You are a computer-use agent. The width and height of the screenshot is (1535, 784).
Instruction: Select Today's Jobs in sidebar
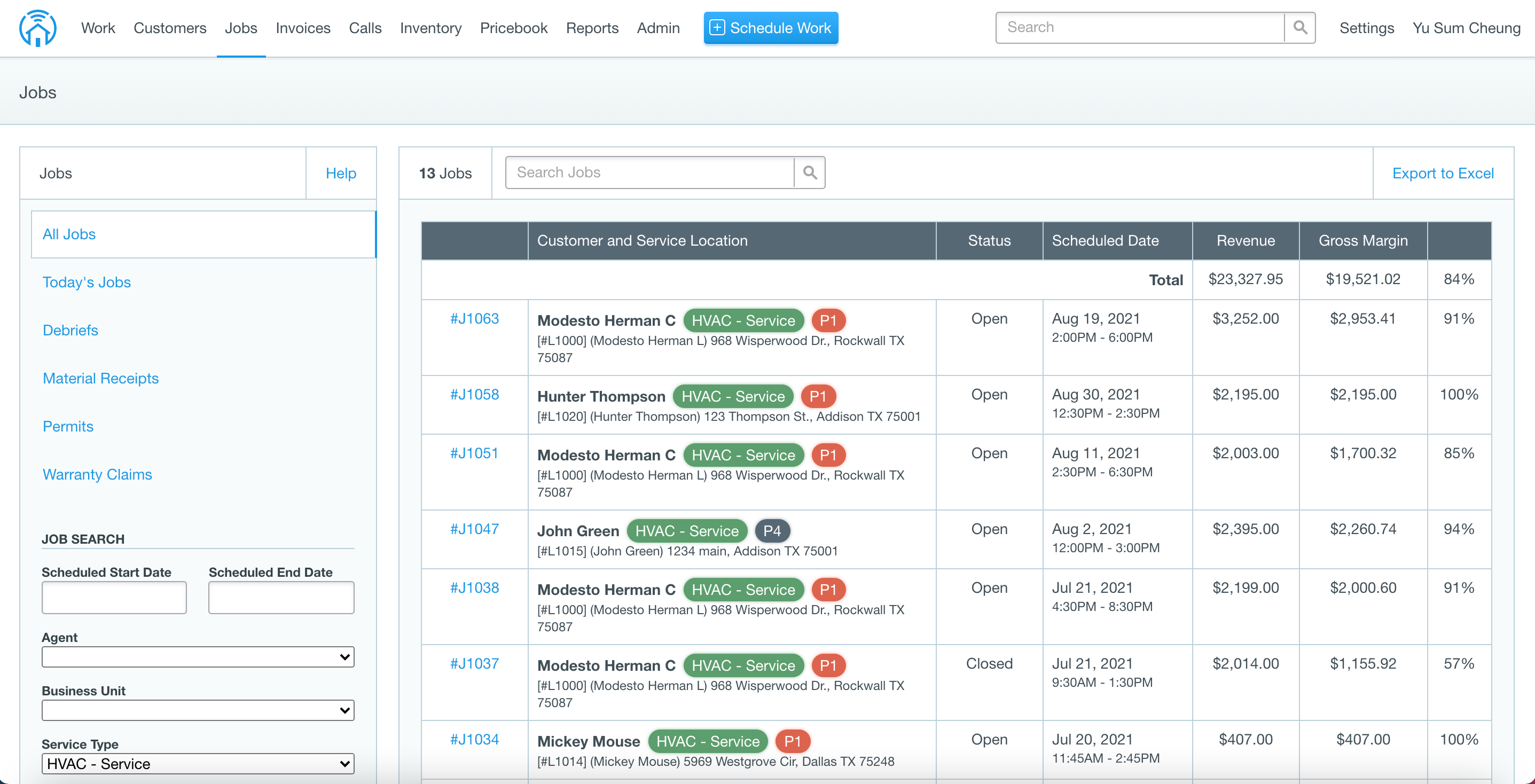click(x=87, y=283)
